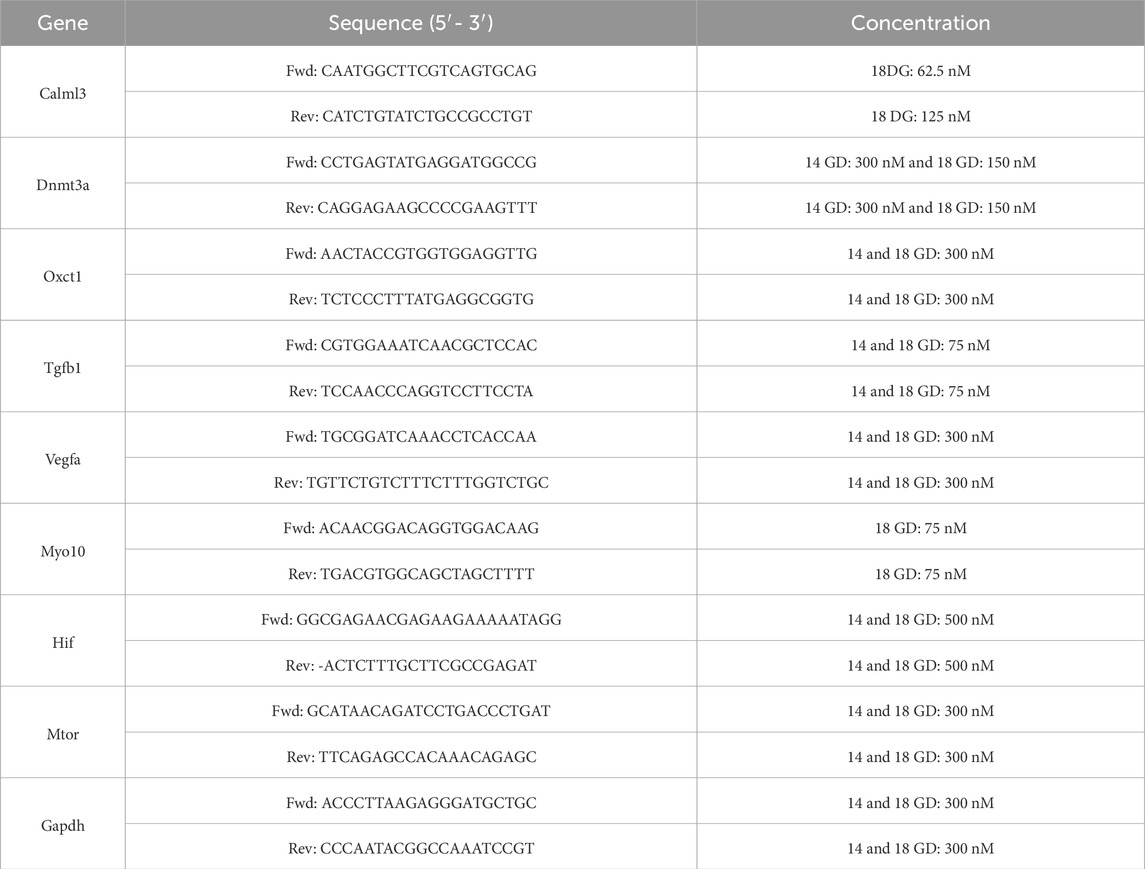Click the Sequence (5′- 3′) column header
This screenshot has width=1145, height=869.
pos(411,23)
